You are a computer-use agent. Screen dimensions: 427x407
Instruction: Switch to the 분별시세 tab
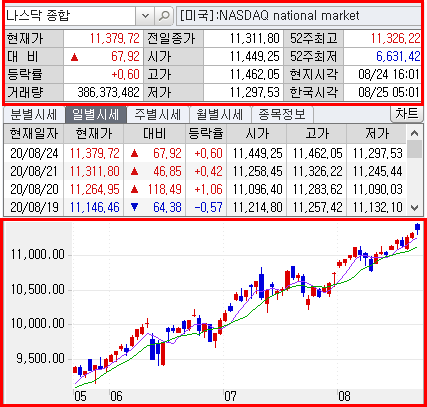tap(34, 115)
